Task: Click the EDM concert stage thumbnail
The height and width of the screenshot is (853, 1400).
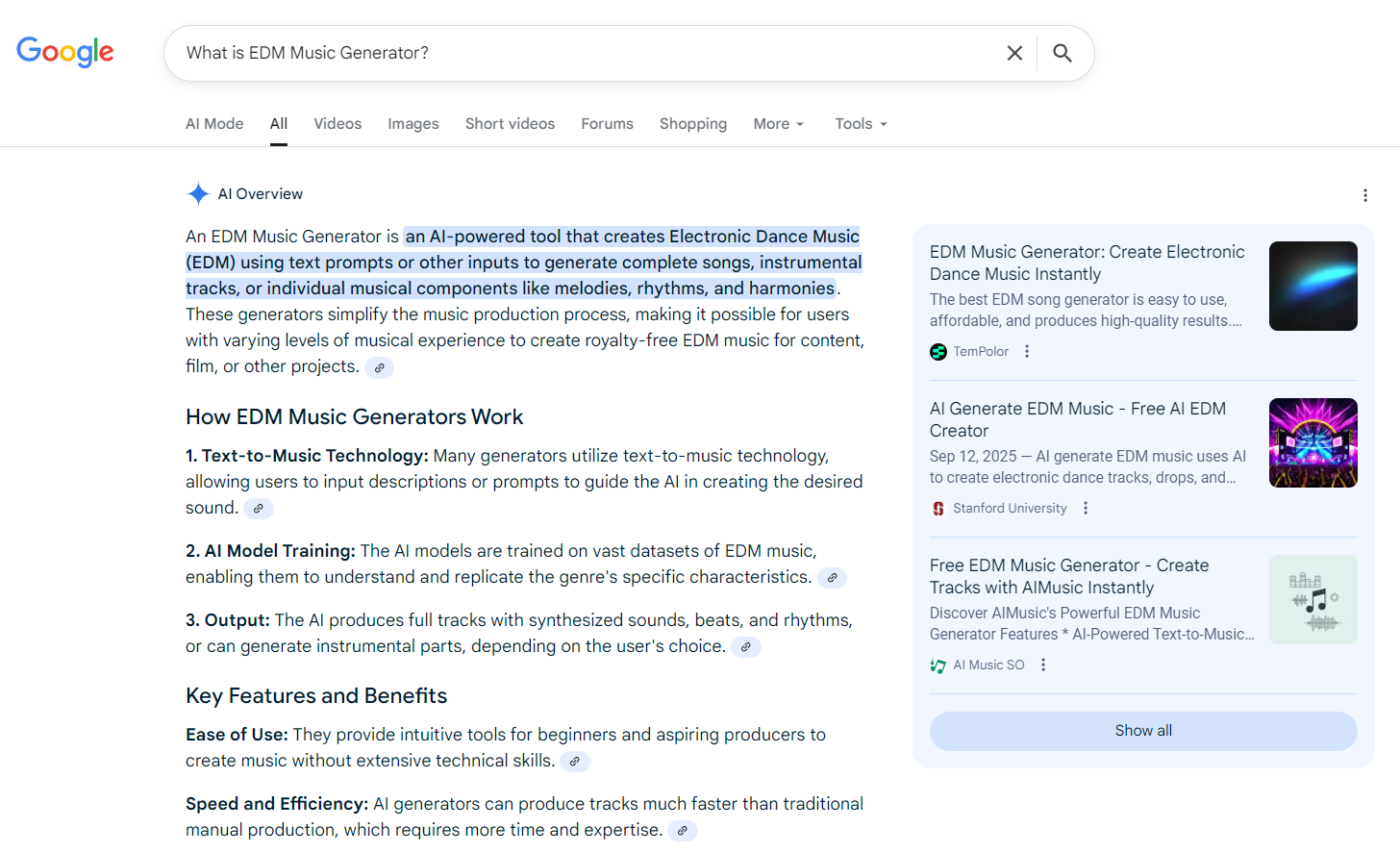Action: pyautogui.click(x=1312, y=442)
